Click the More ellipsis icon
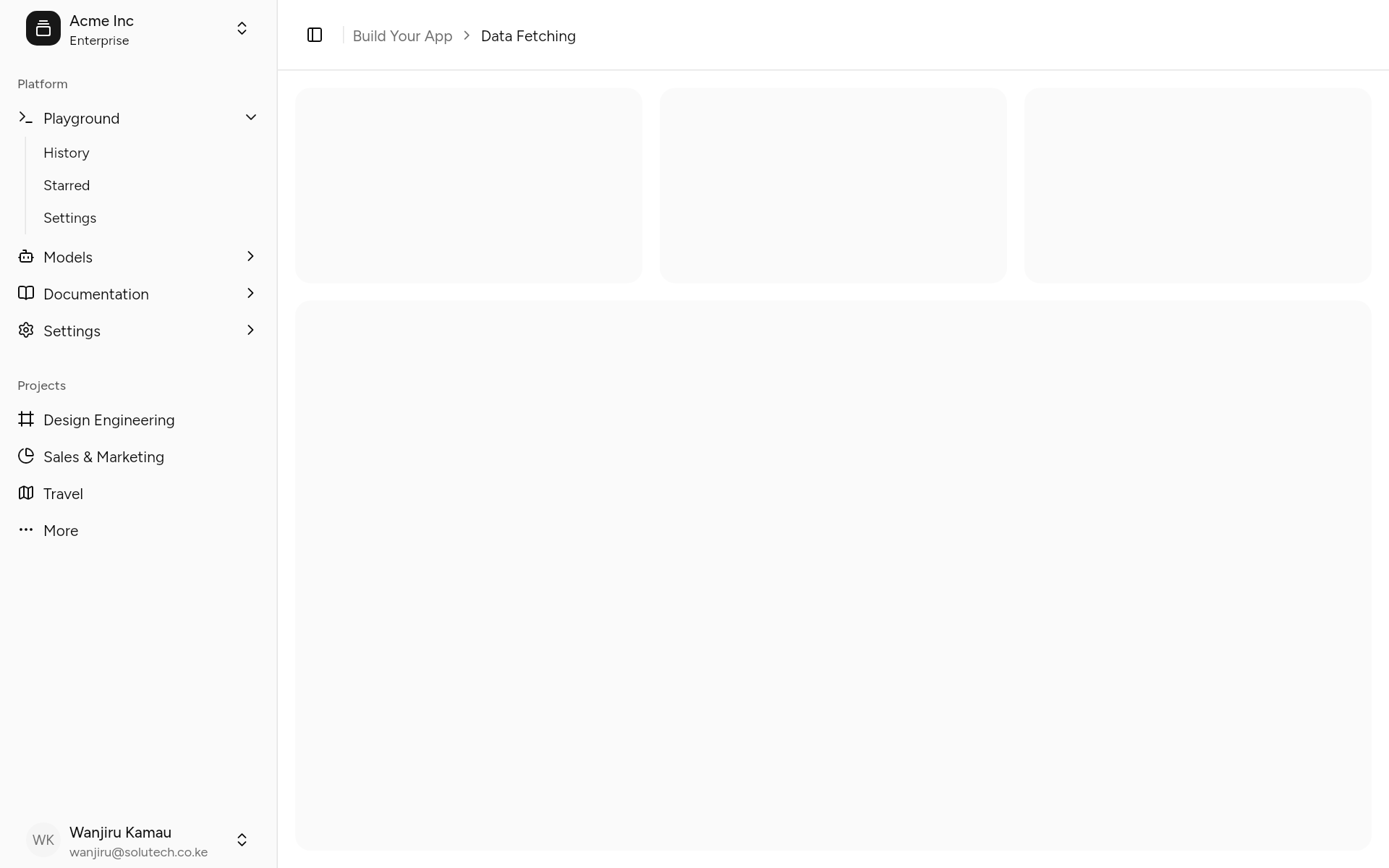The height and width of the screenshot is (868, 1389). [26, 529]
